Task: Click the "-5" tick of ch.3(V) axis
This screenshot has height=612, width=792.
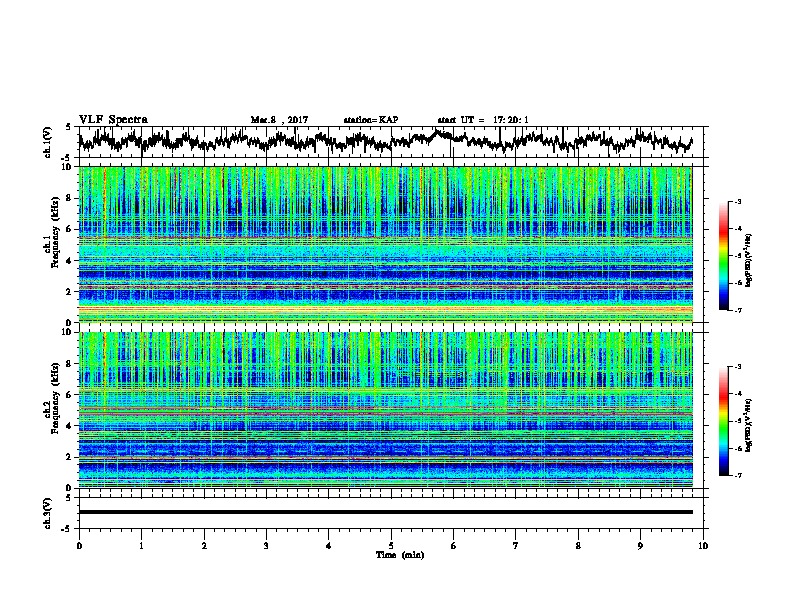Action: tap(67, 529)
